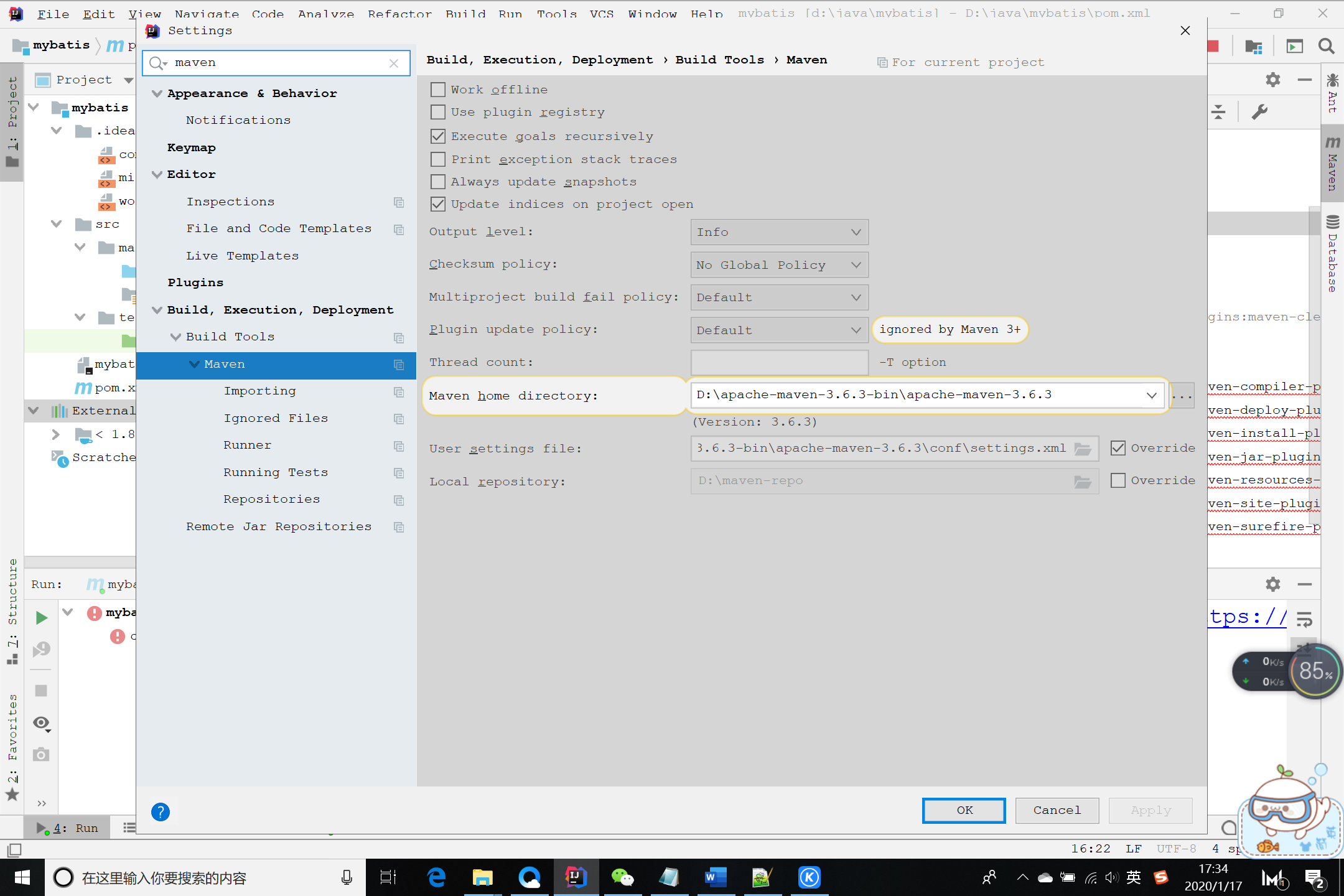Toggle Override for User settings file
Screen dimensions: 1344x896
coord(1118,448)
